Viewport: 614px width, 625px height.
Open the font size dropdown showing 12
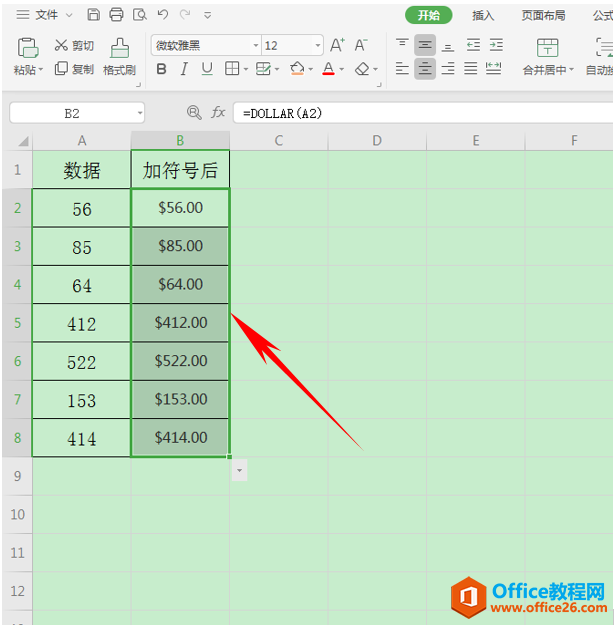(318, 45)
